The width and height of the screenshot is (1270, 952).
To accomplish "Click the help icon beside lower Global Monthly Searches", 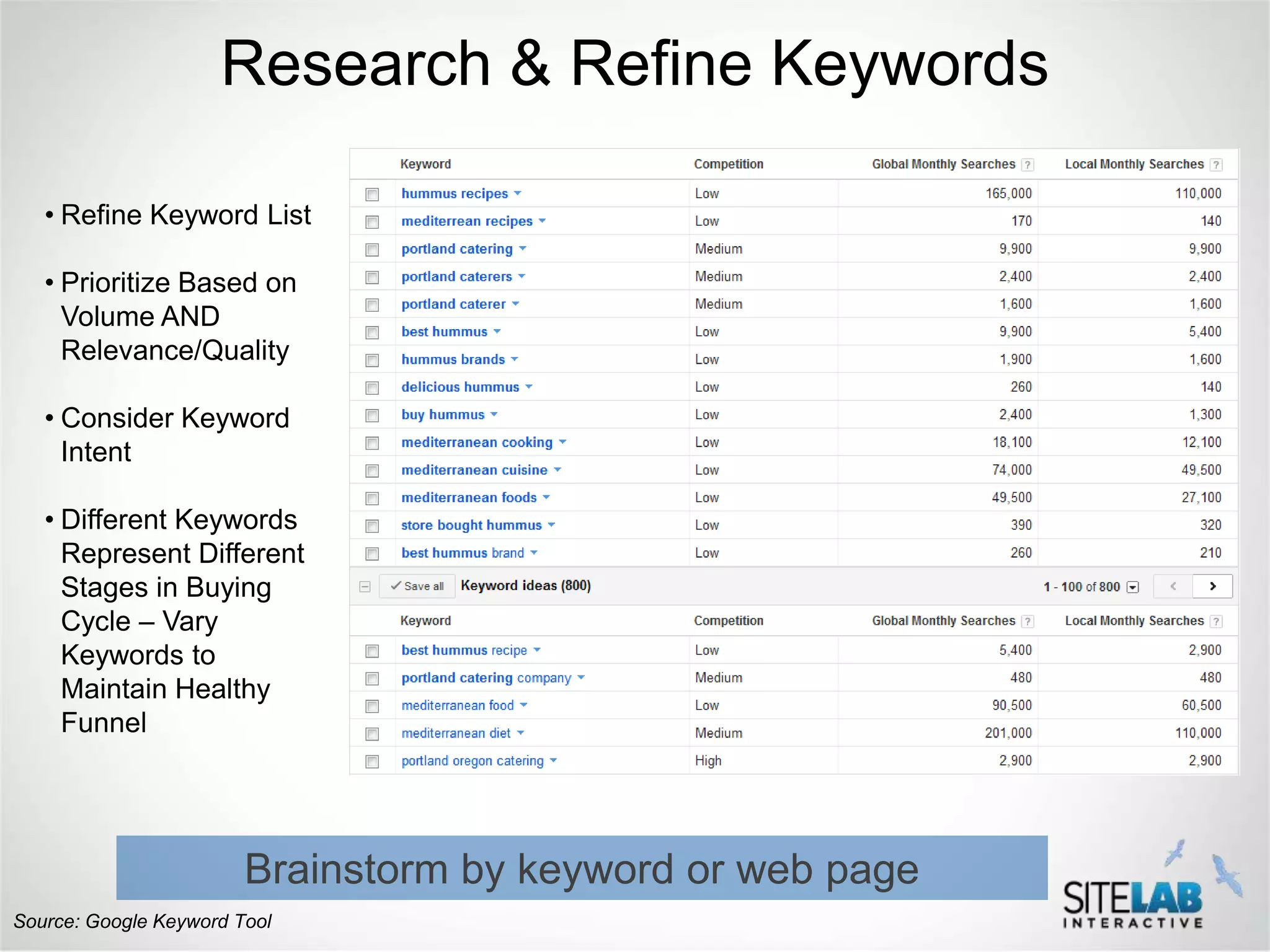I will [x=1028, y=622].
